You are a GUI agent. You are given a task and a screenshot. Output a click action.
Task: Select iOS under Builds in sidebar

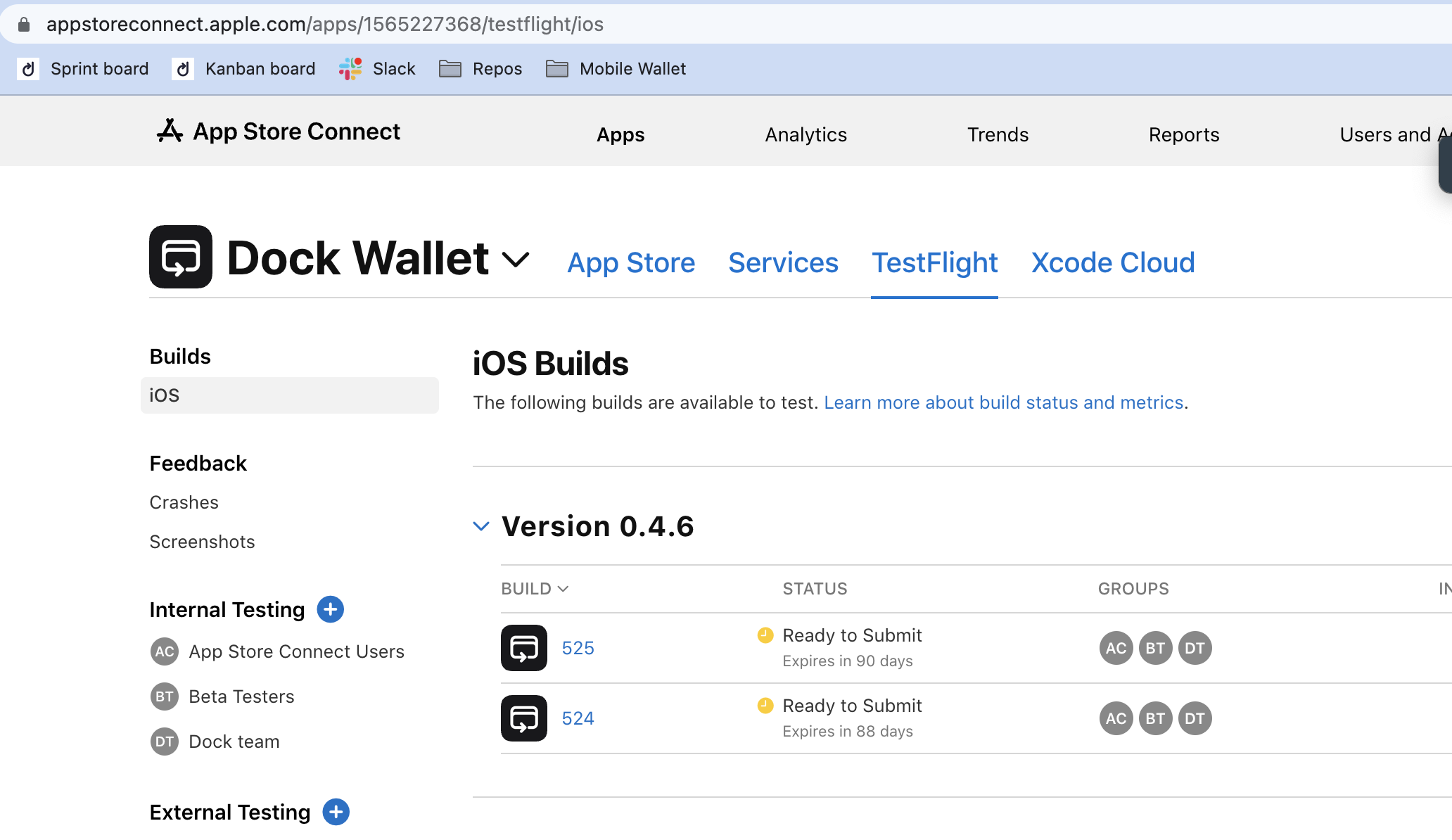click(290, 395)
